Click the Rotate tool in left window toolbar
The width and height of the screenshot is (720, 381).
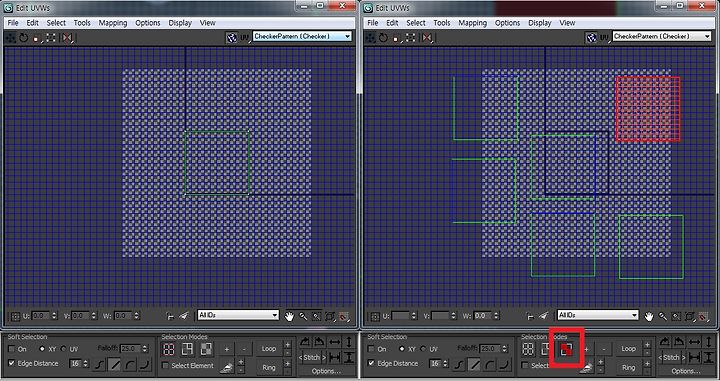pyautogui.click(x=24, y=38)
